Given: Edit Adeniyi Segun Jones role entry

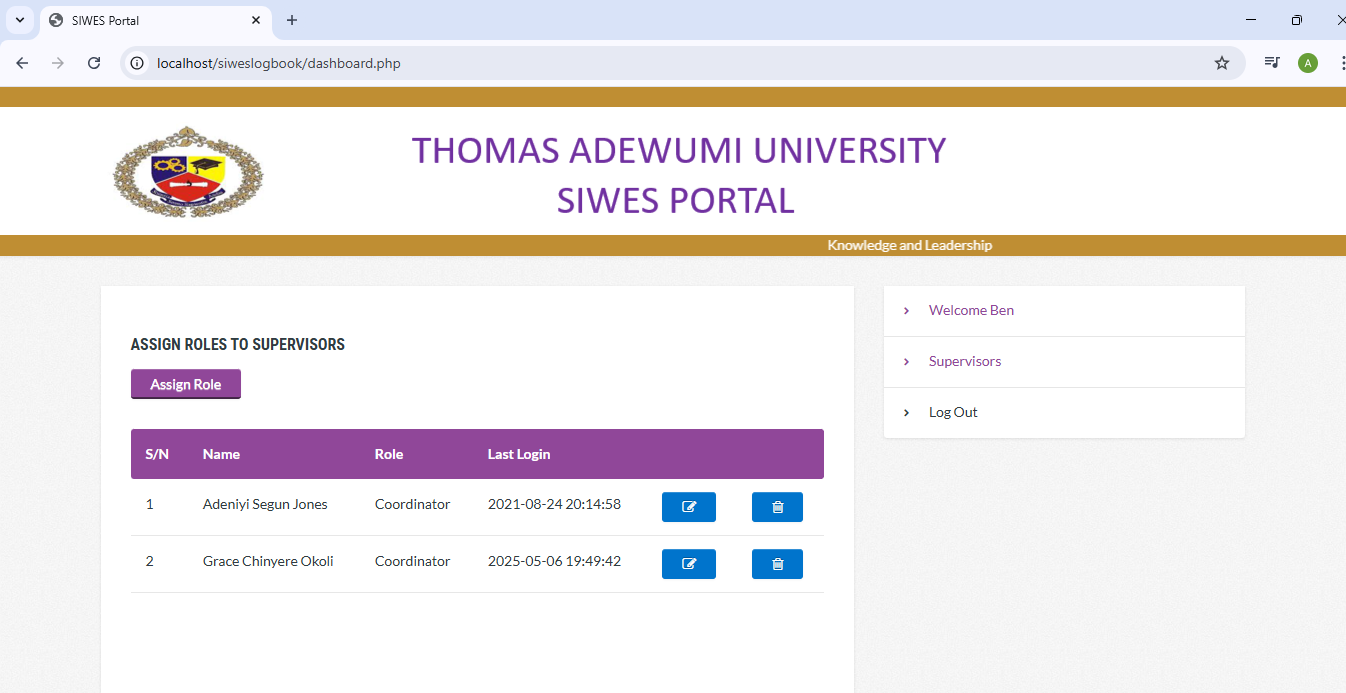Looking at the screenshot, I should point(688,507).
